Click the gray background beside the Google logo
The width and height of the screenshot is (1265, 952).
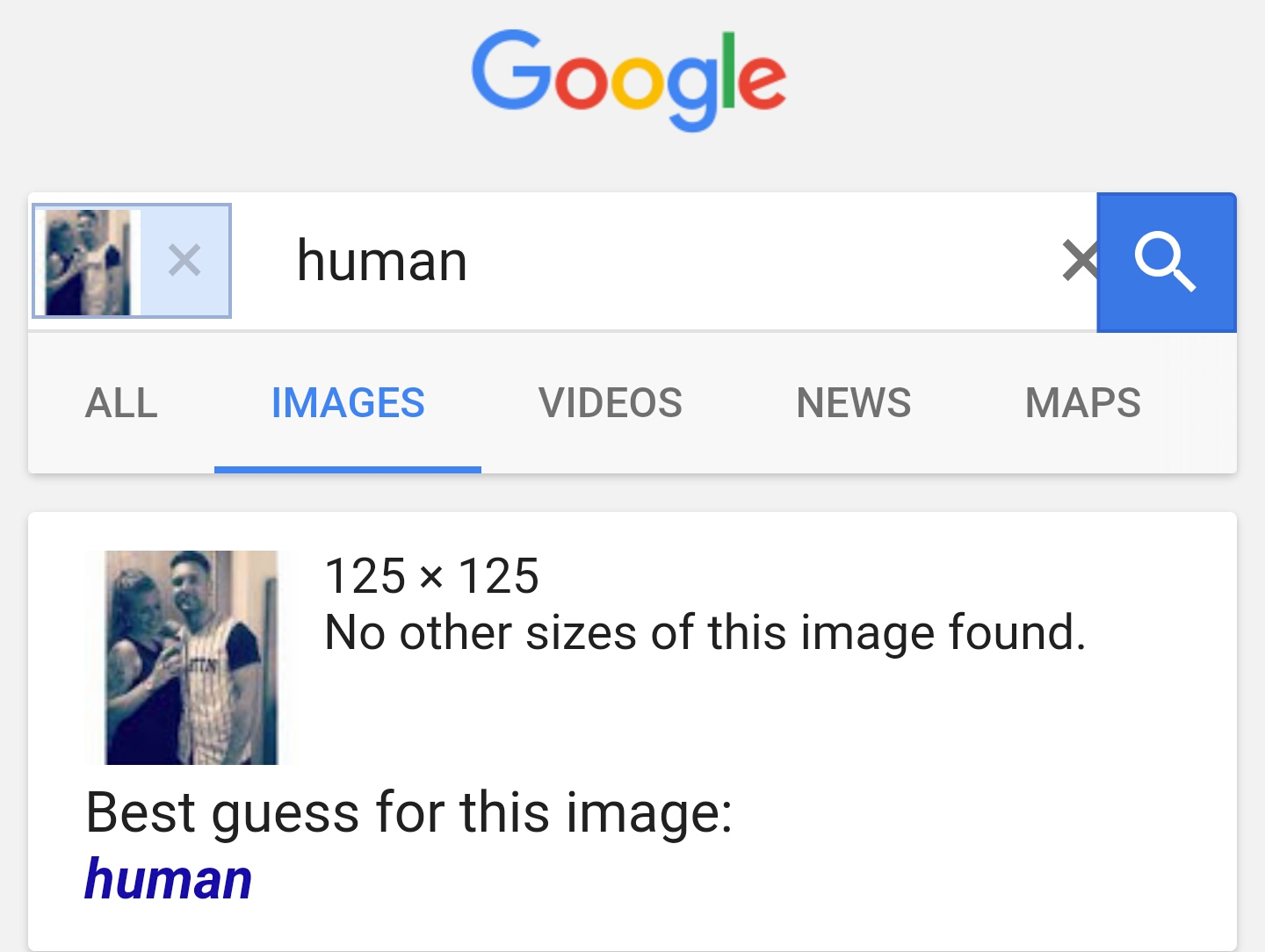tap(1010, 79)
